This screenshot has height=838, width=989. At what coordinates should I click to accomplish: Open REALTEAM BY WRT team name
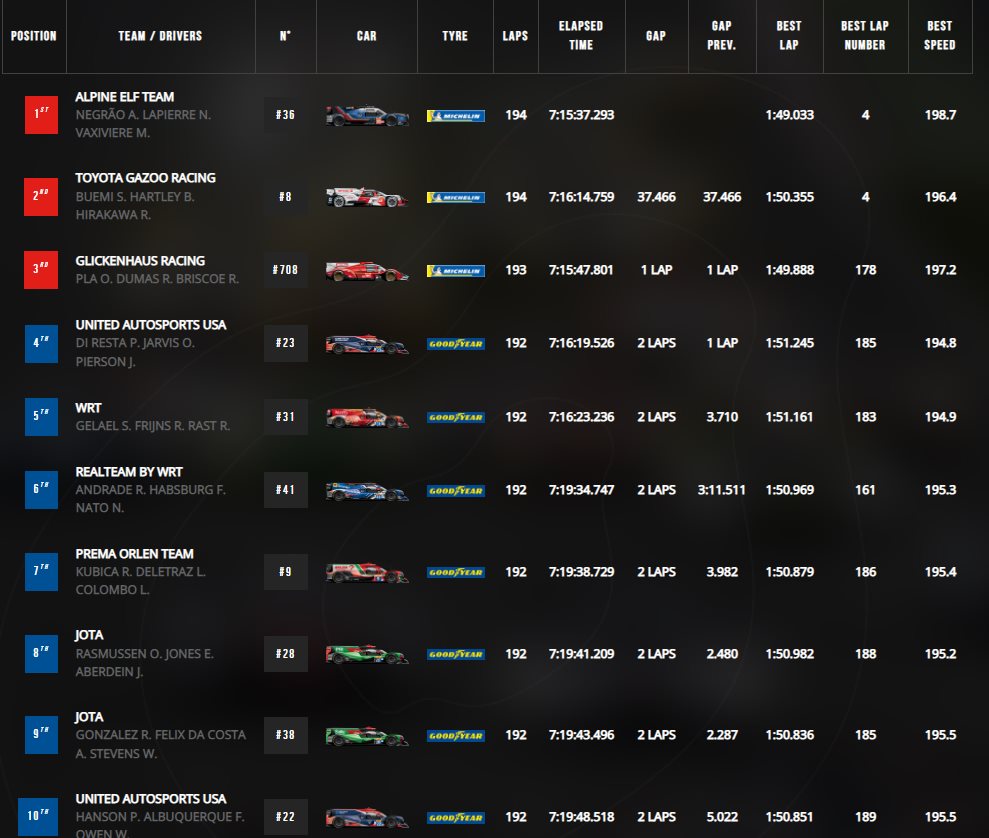[129, 472]
